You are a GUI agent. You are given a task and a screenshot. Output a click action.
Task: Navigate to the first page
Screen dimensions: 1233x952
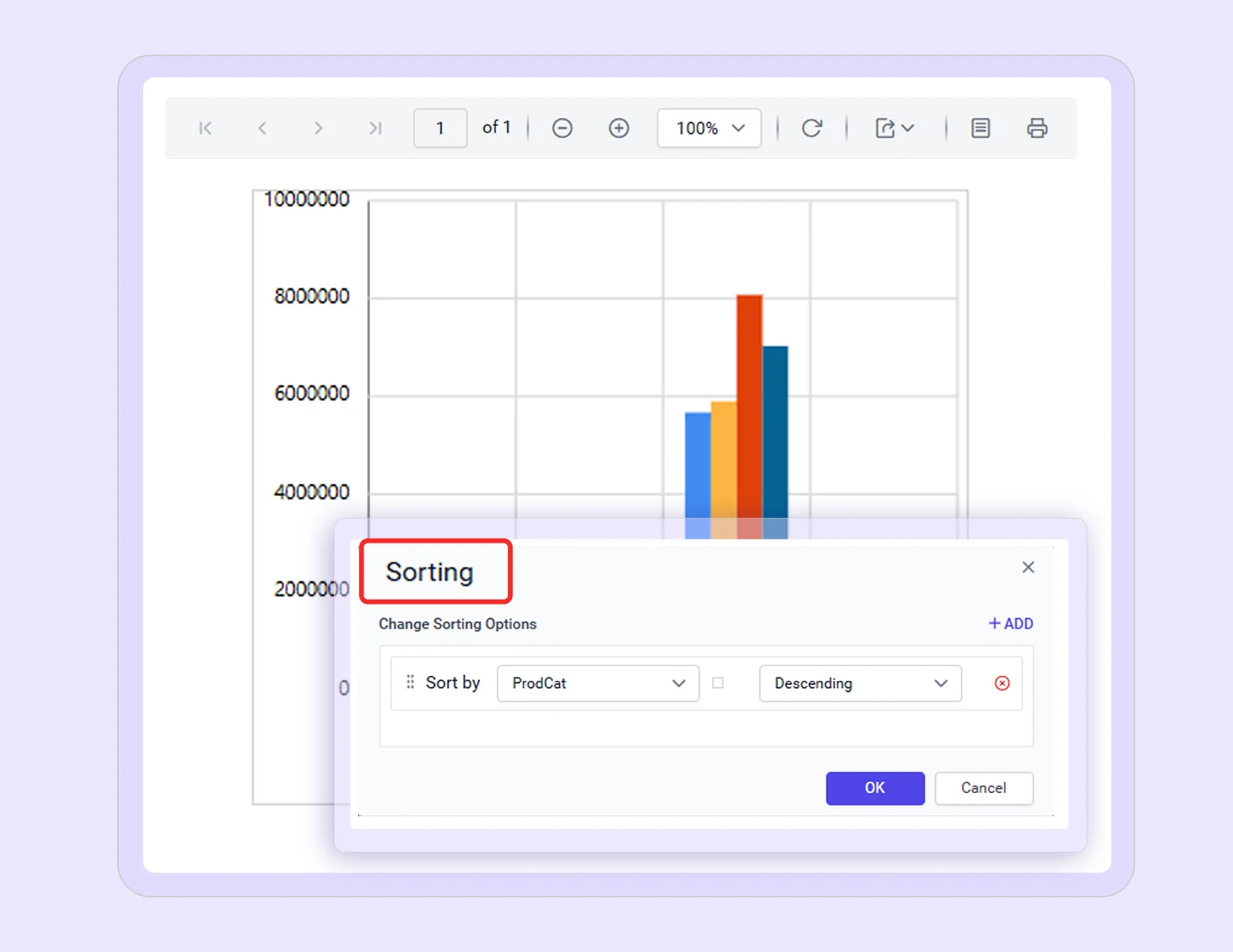(205, 128)
